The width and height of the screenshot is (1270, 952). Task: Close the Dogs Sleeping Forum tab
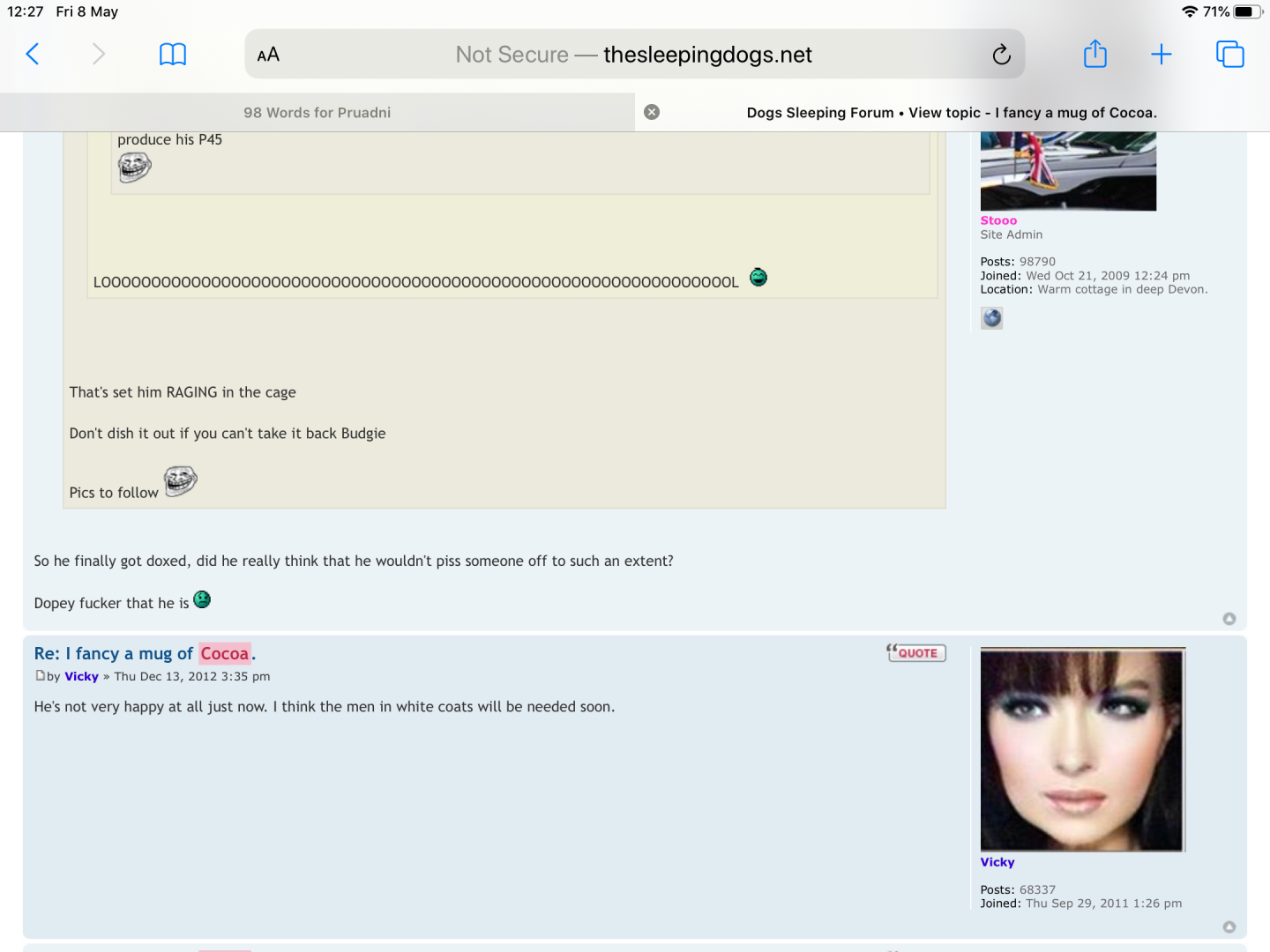coord(652,112)
